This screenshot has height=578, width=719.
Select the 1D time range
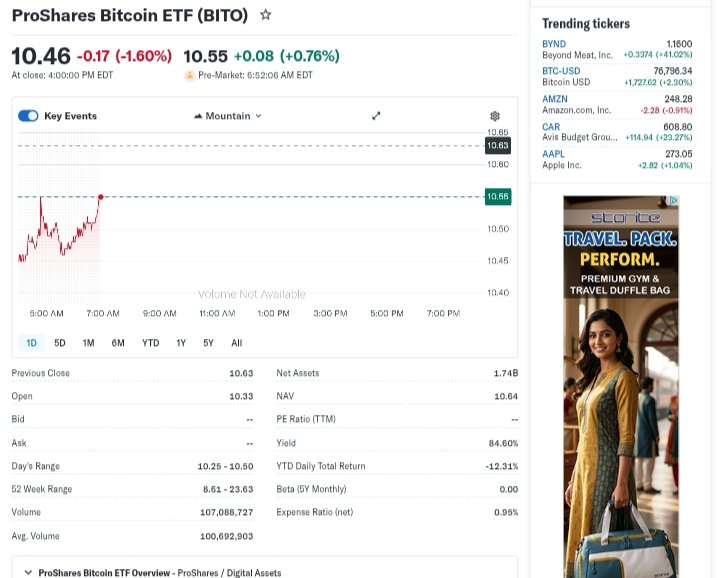coord(31,343)
